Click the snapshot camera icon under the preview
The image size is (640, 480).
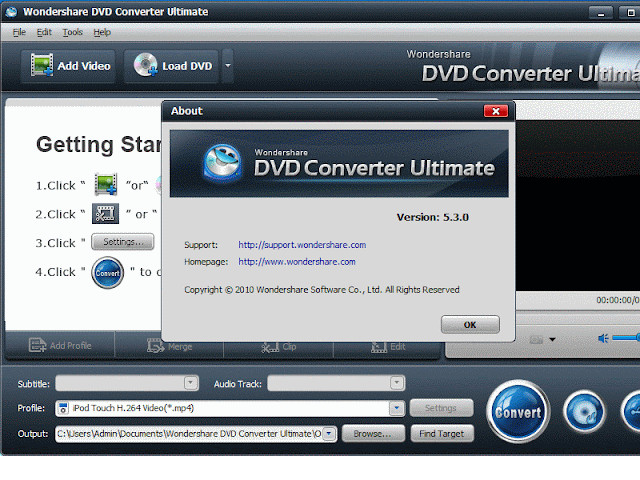[536, 340]
